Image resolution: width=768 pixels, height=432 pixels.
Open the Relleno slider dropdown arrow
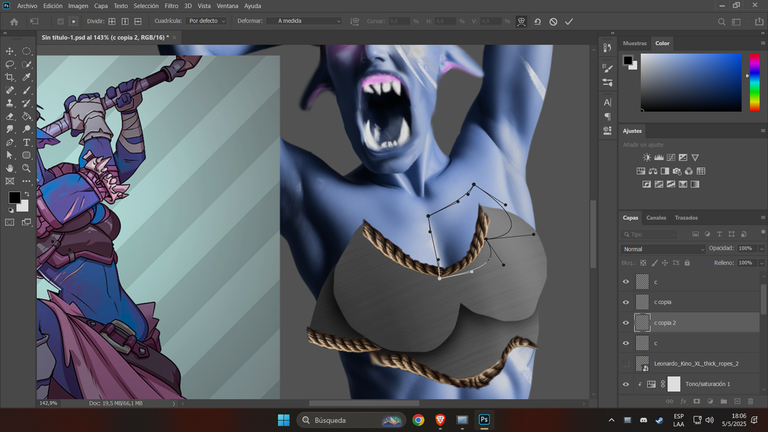(x=761, y=263)
